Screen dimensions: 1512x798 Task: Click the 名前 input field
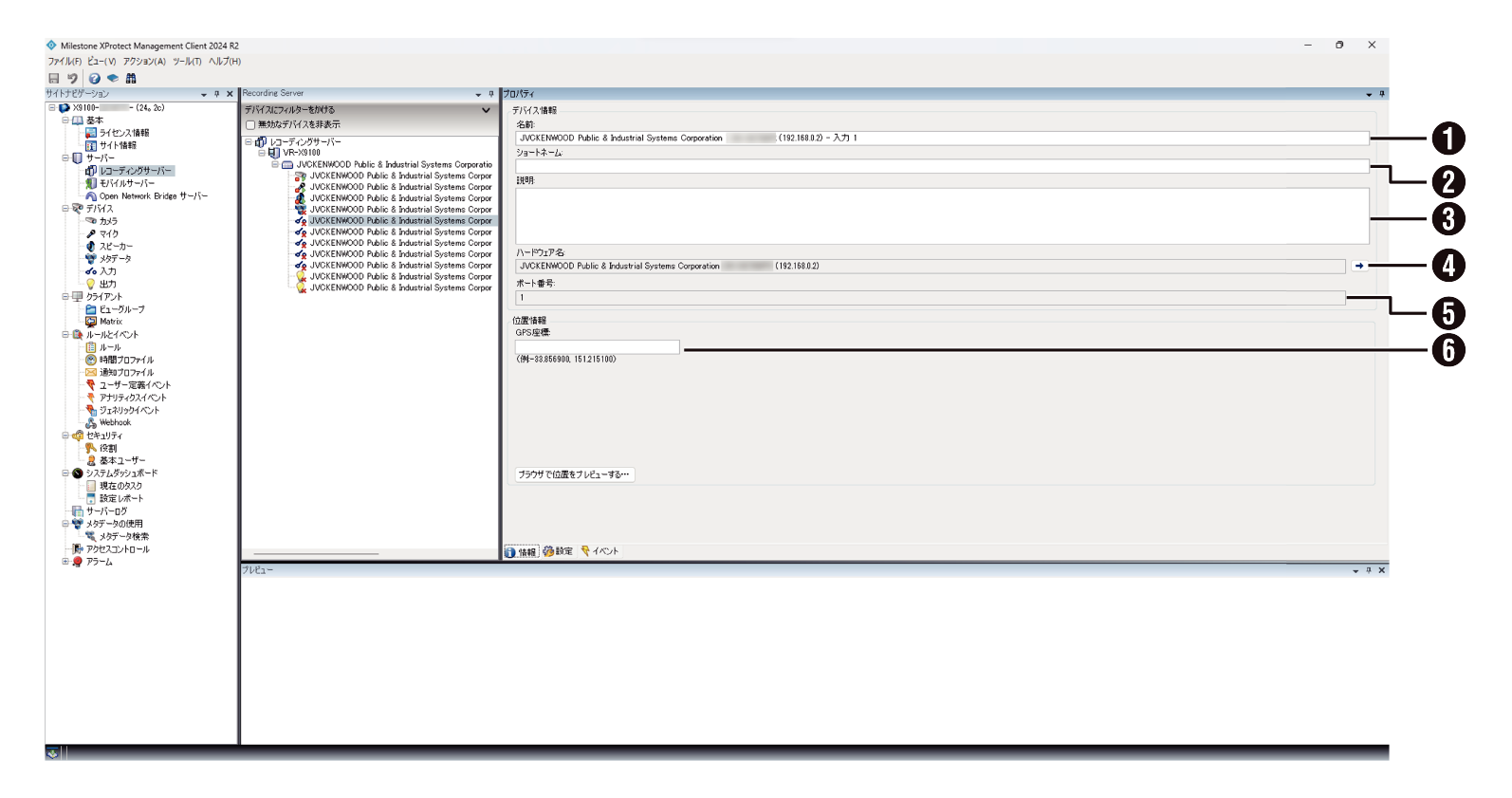[942, 138]
